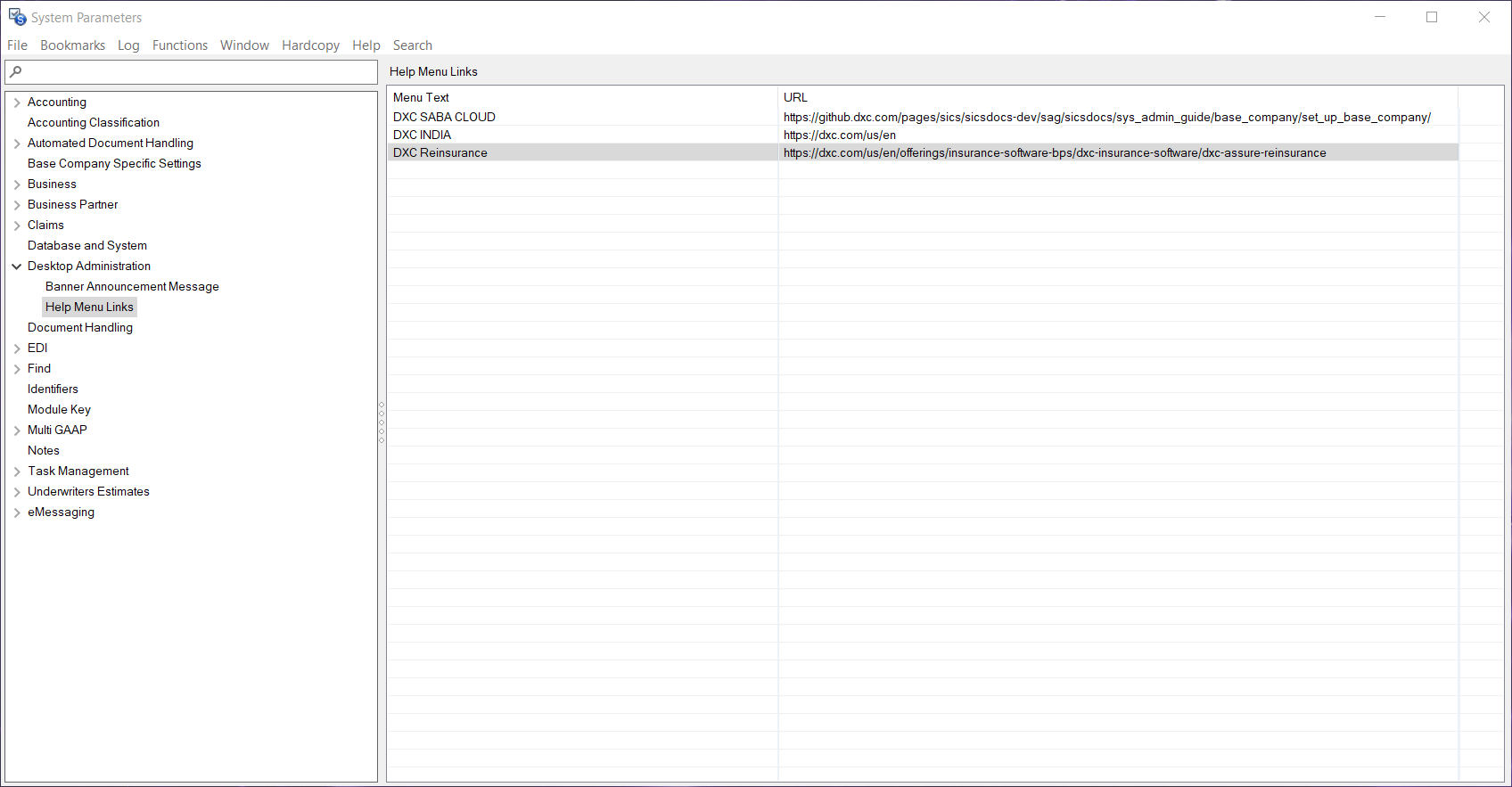Select Database and System item
1512x787 pixels.
[x=87, y=246]
